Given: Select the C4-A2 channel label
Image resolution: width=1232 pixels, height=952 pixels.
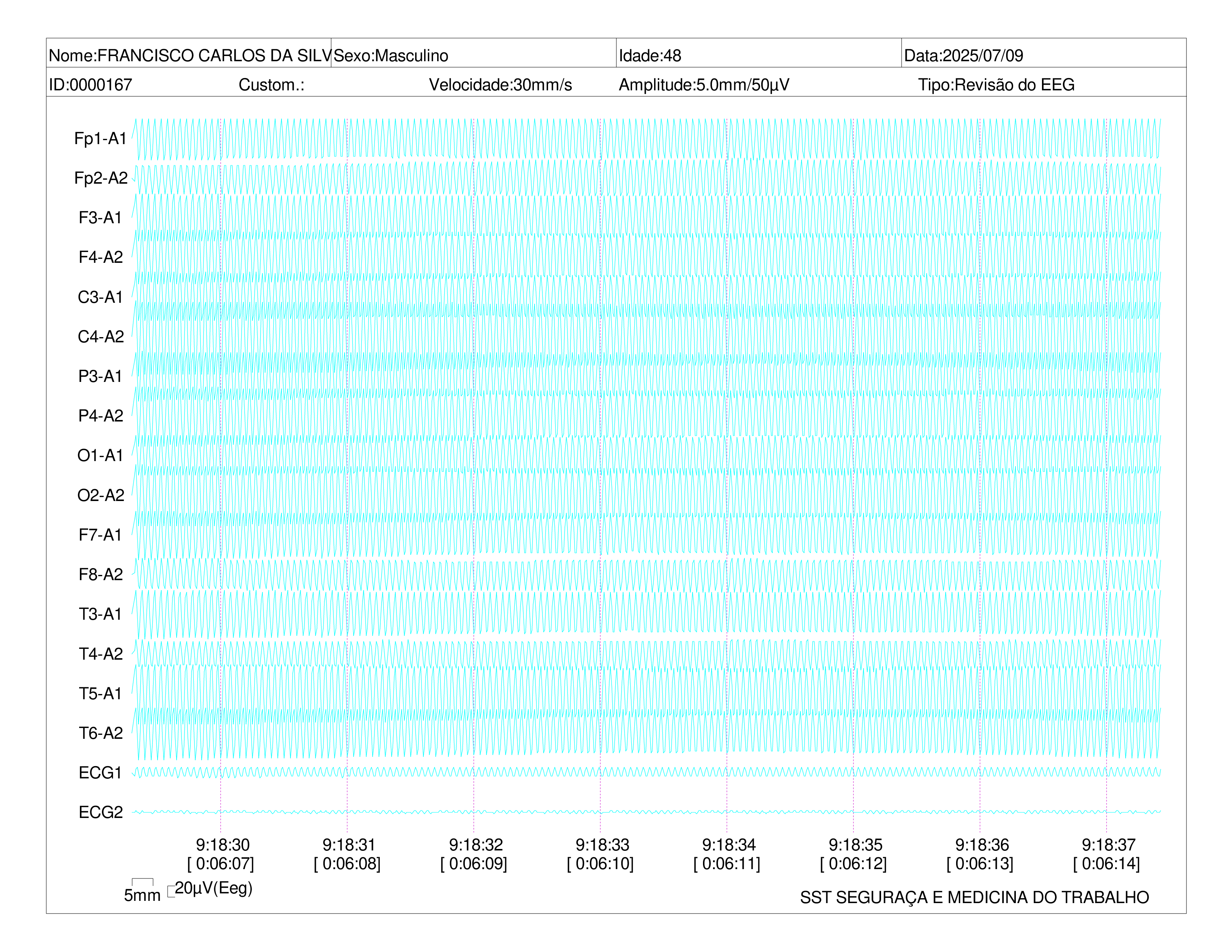Looking at the screenshot, I should pyautogui.click(x=101, y=336).
